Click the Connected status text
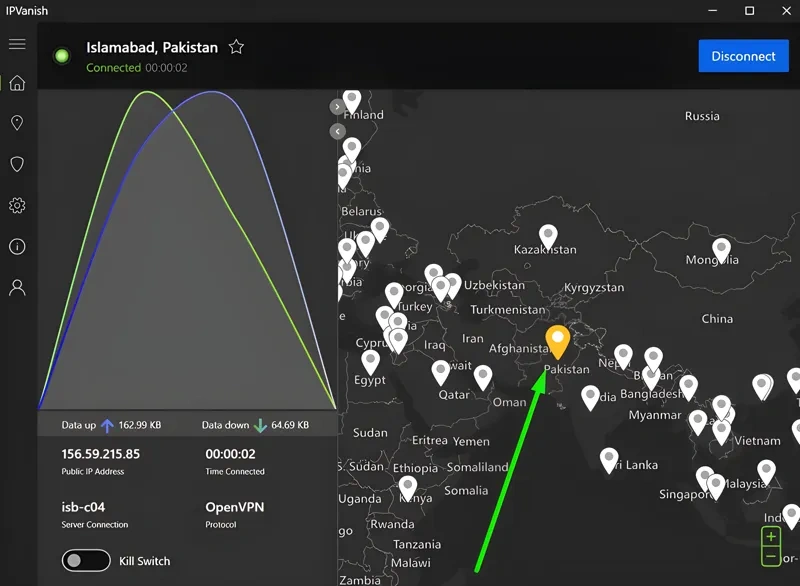800x586 pixels. 113,68
